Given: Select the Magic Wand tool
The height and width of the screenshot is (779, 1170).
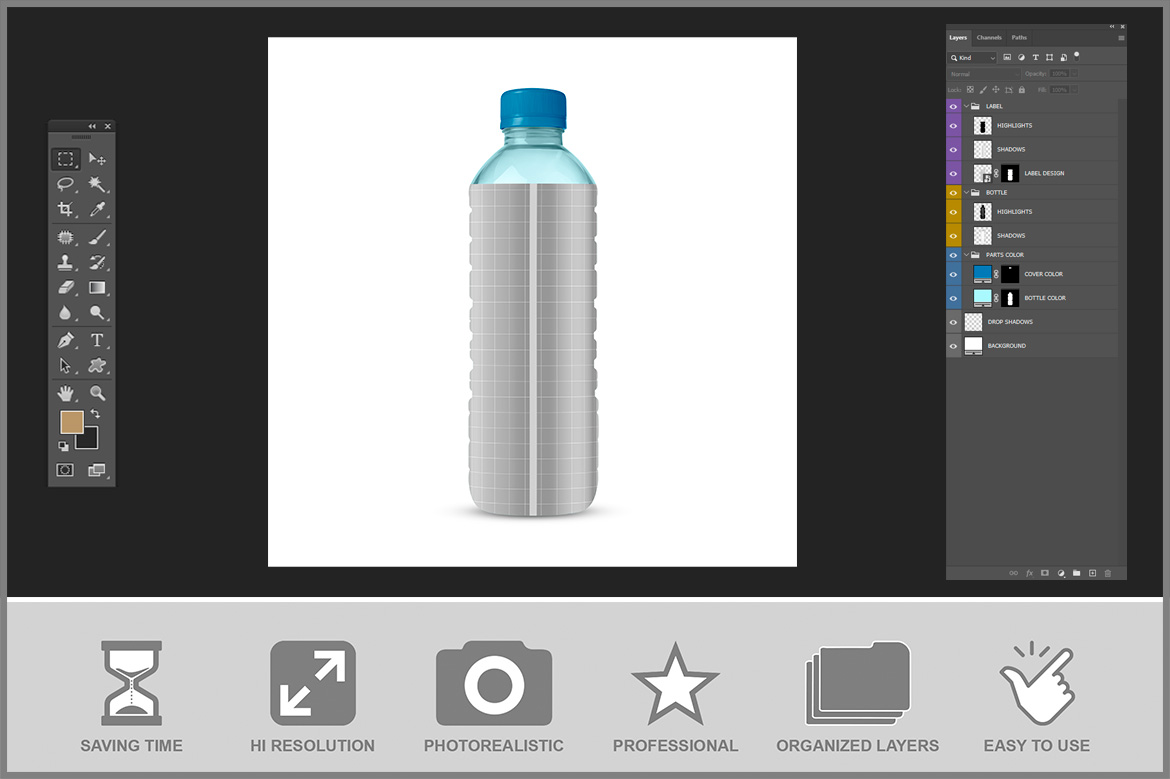Looking at the screenshot, I should click(x=97, y=184).
